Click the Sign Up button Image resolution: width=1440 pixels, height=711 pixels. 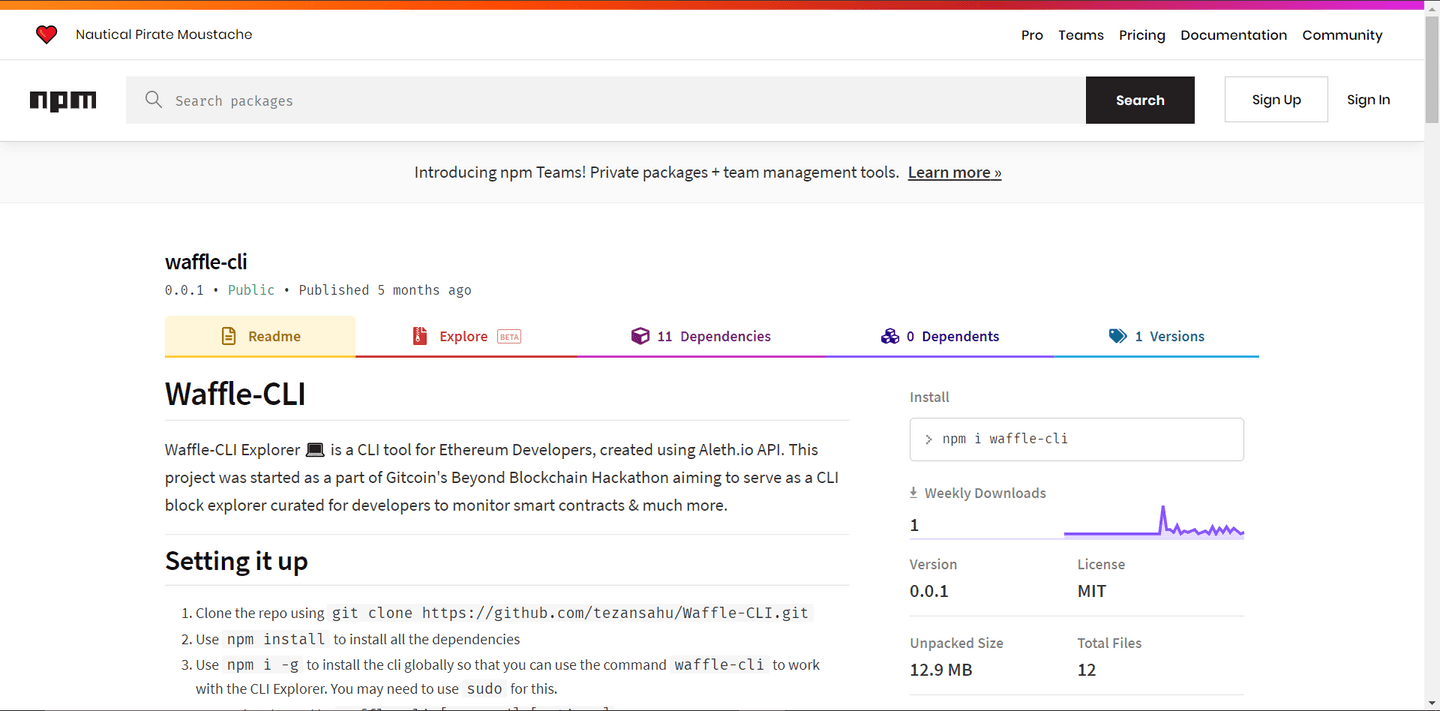tap(1276, 100)
